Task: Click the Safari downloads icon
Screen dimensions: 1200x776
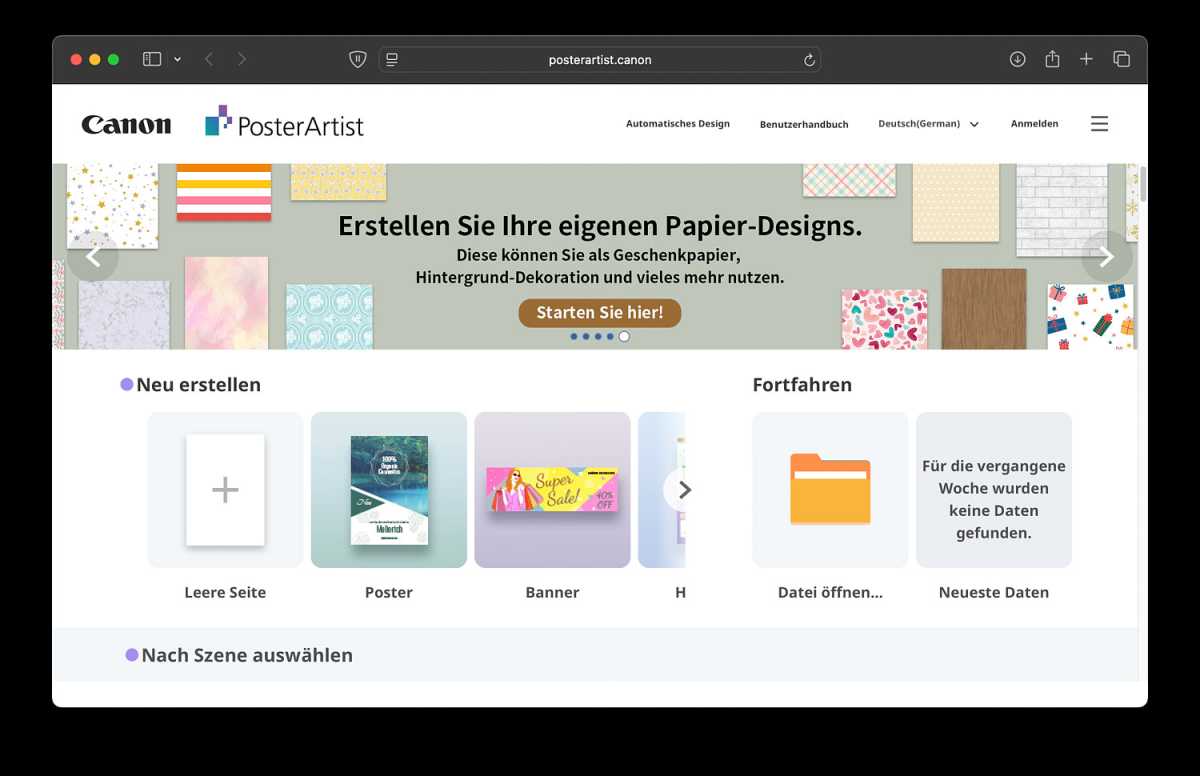Action: (1017, 60)
